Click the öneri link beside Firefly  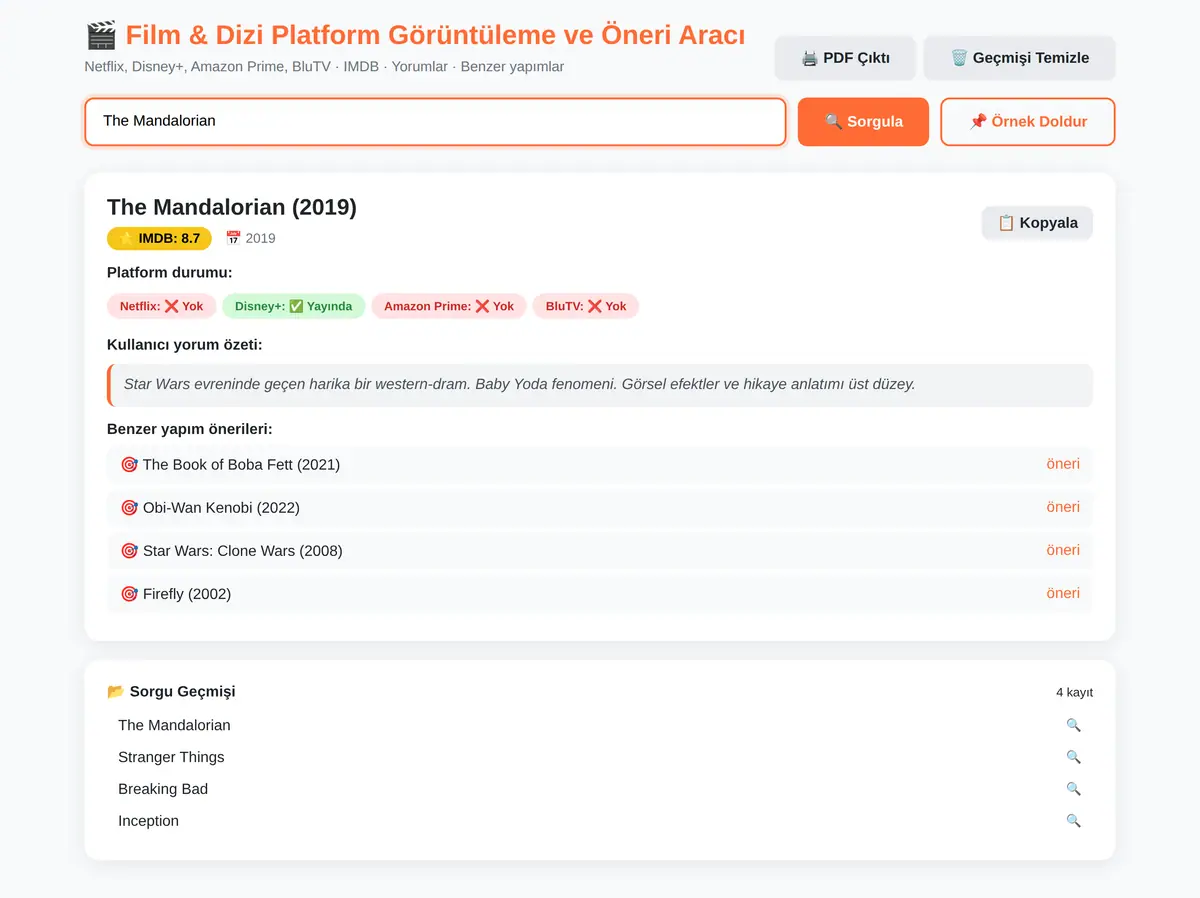coord(1063,593)
